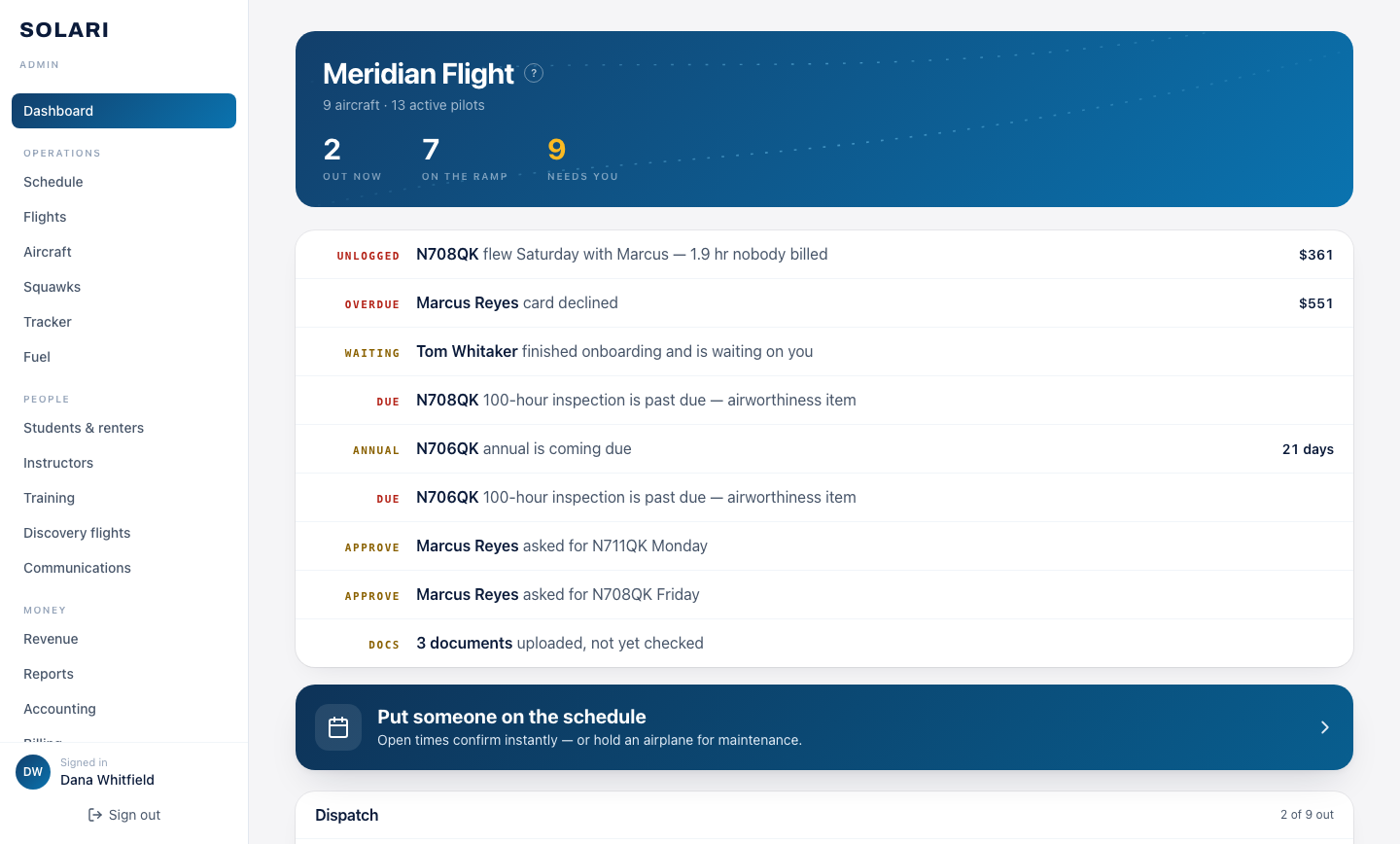Open the 3 documents uploaded row
The image size is (1400, 844).
824,644
